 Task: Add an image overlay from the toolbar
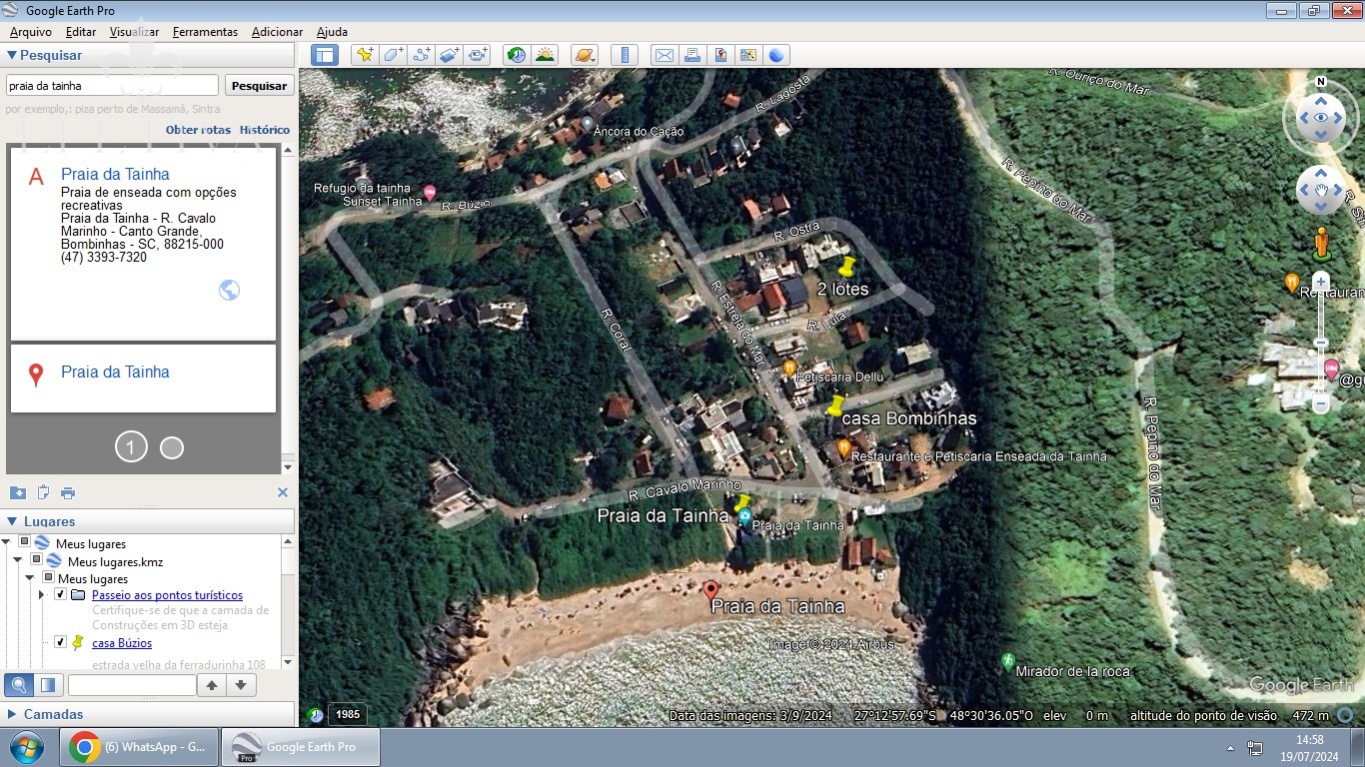[449, 55]
